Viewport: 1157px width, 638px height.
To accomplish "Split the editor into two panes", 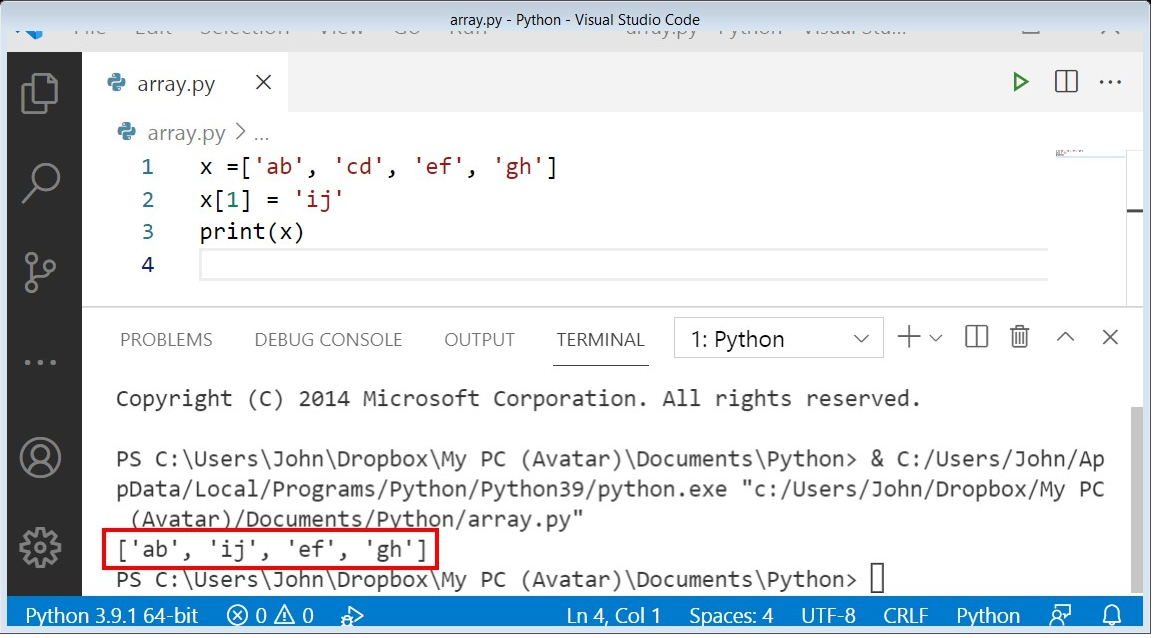I will click(x=1066, y=82).
